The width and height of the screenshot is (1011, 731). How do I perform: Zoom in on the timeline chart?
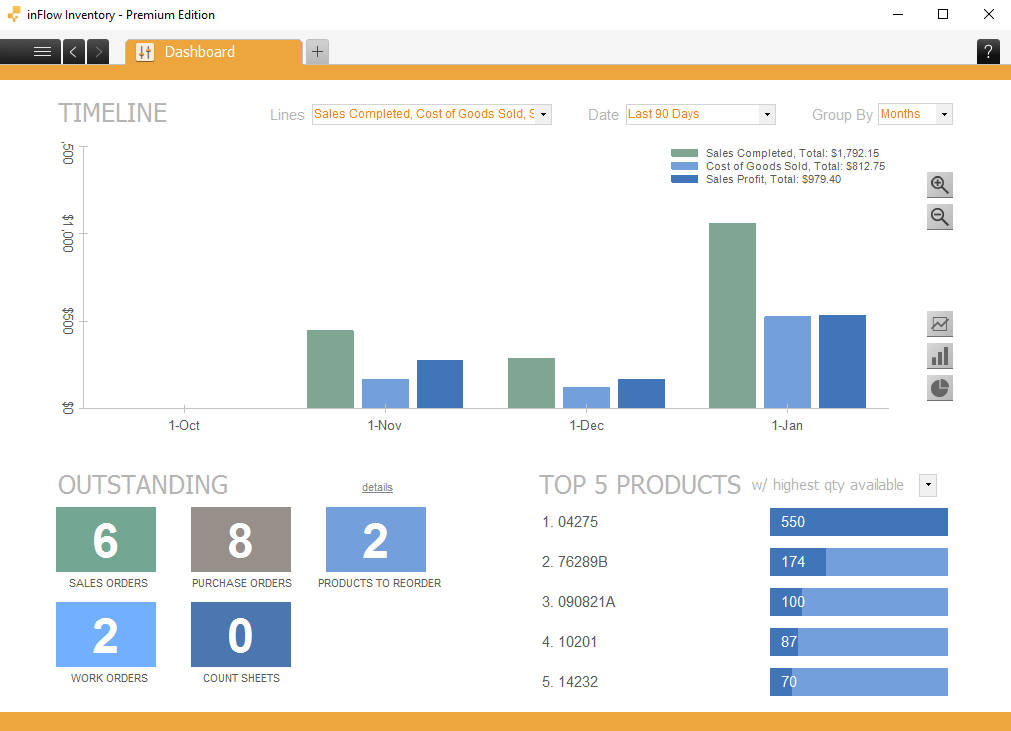(x=939, y=185)
